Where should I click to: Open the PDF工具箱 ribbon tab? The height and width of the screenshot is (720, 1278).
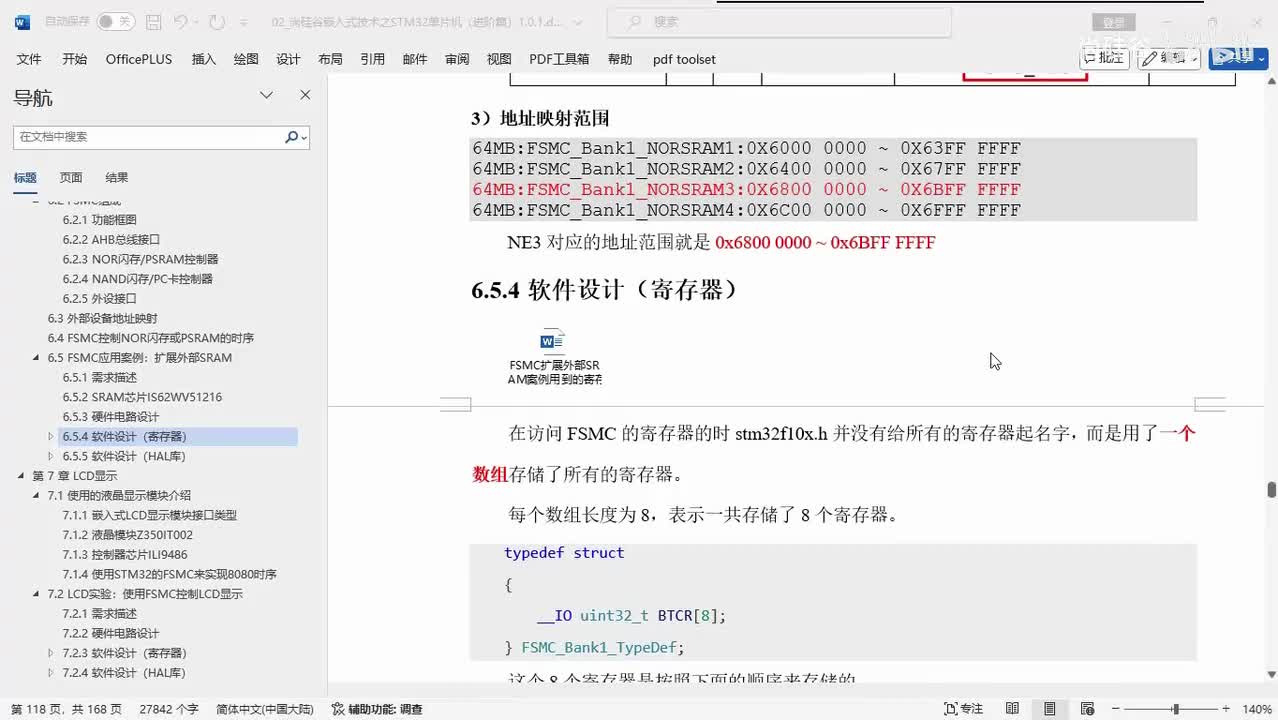point(559,59)
